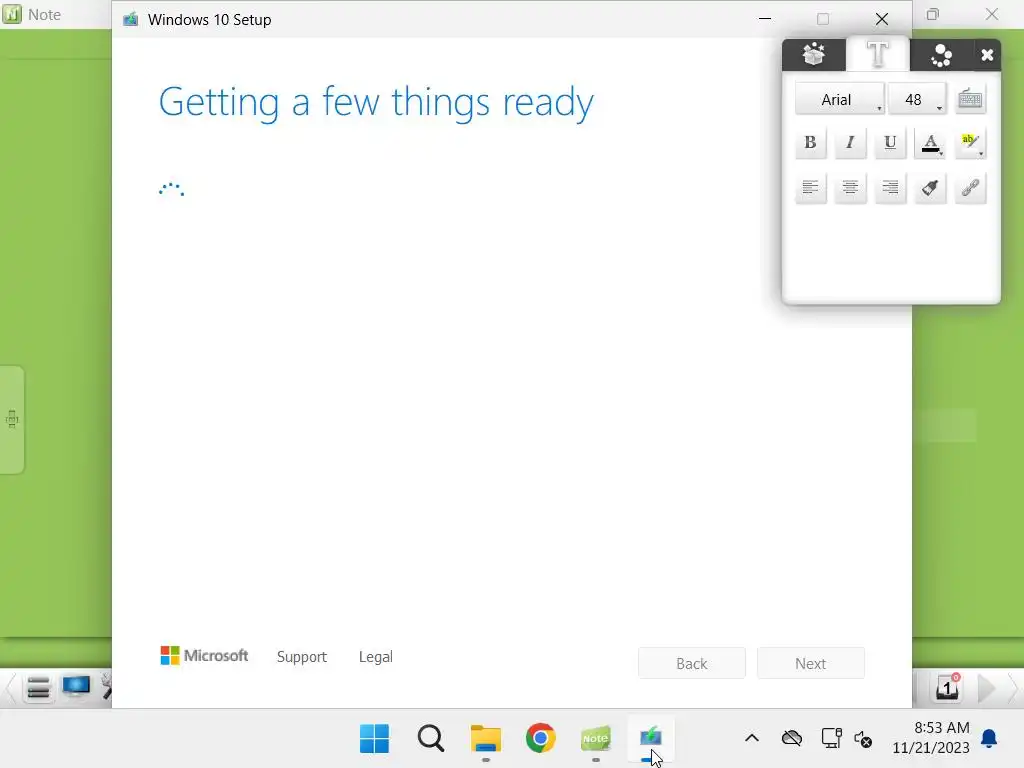The image size is (1024, 768).
Task: Open the Windows Start menu
Action: (374, 739)
